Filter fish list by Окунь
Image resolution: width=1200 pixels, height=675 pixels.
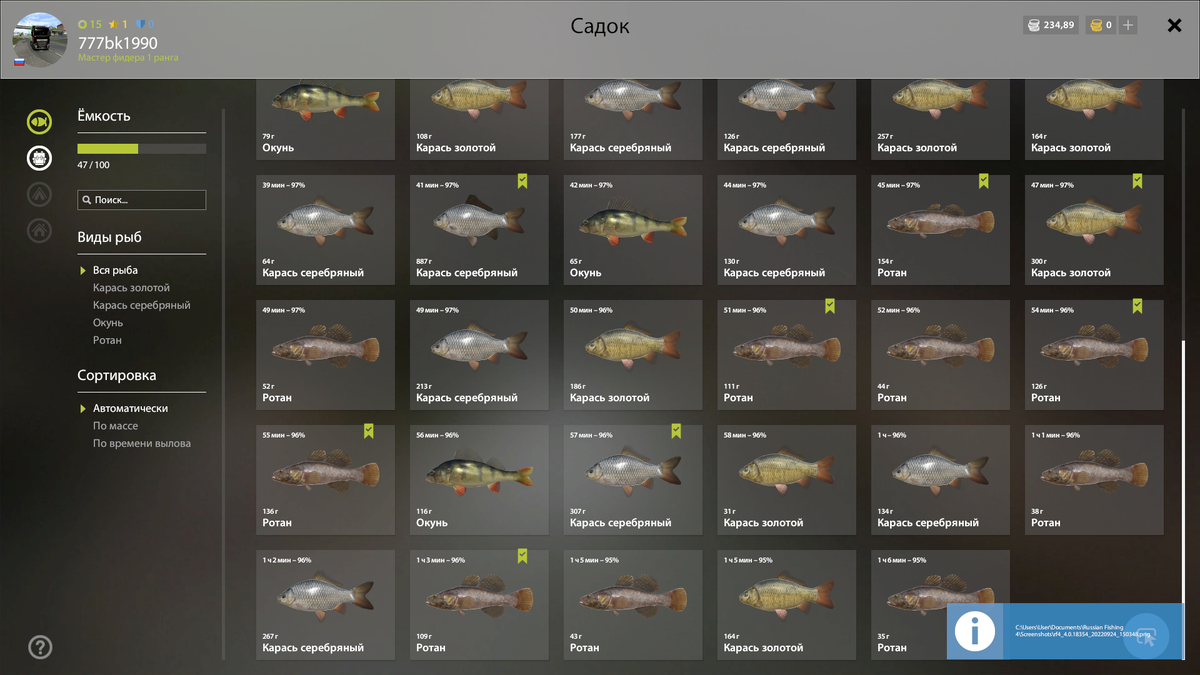point(108,323)
